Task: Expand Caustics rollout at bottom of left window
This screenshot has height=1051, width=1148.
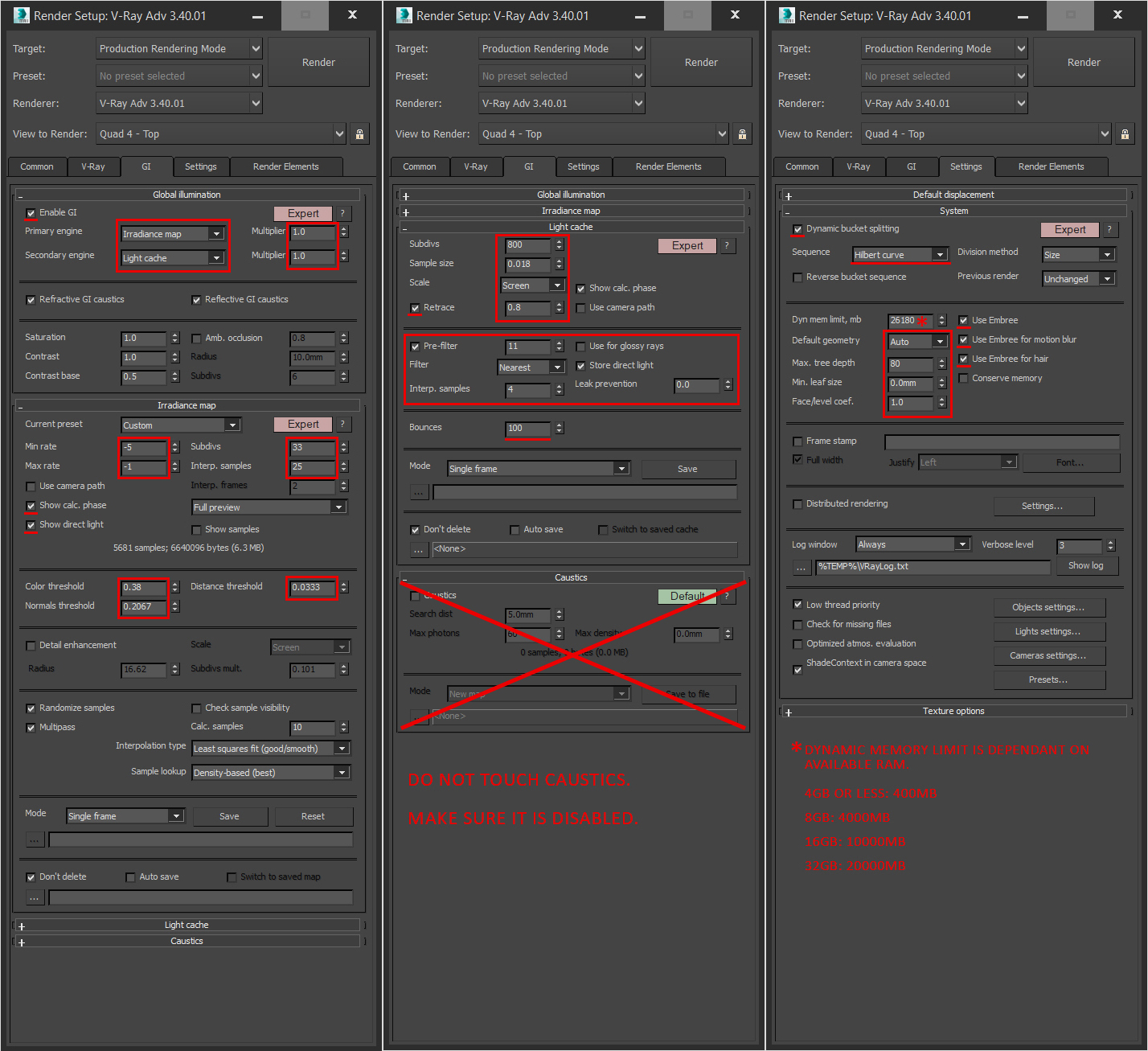Action: tap(187, 941)
